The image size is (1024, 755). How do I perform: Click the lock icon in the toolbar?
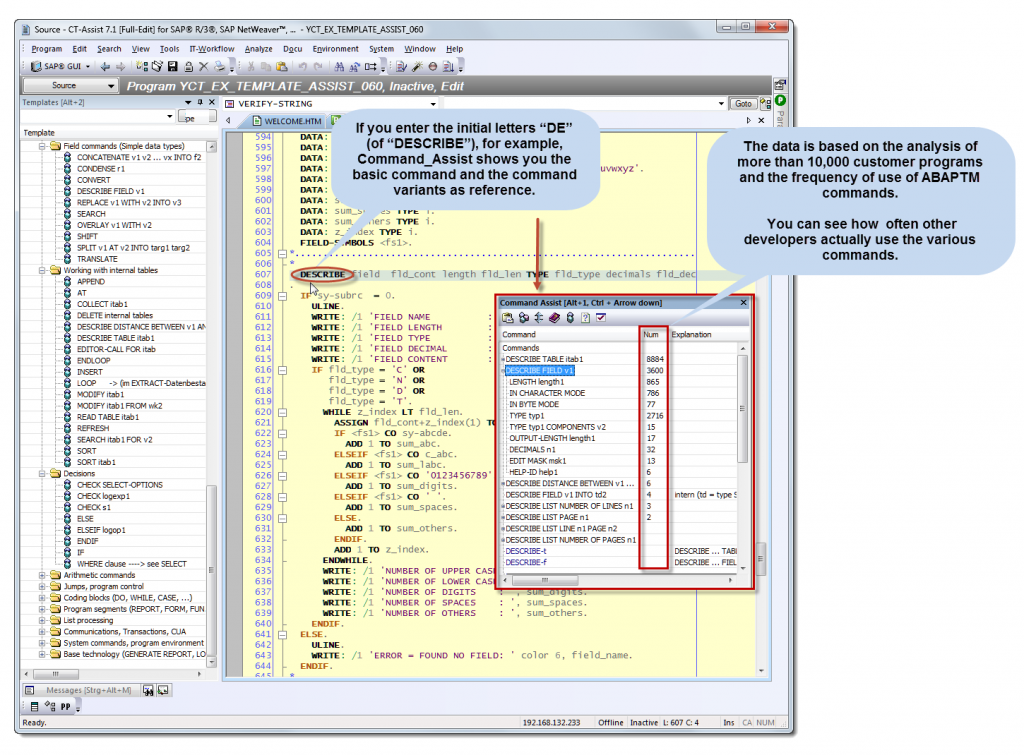pyautogui.click(x=188, y=68)
